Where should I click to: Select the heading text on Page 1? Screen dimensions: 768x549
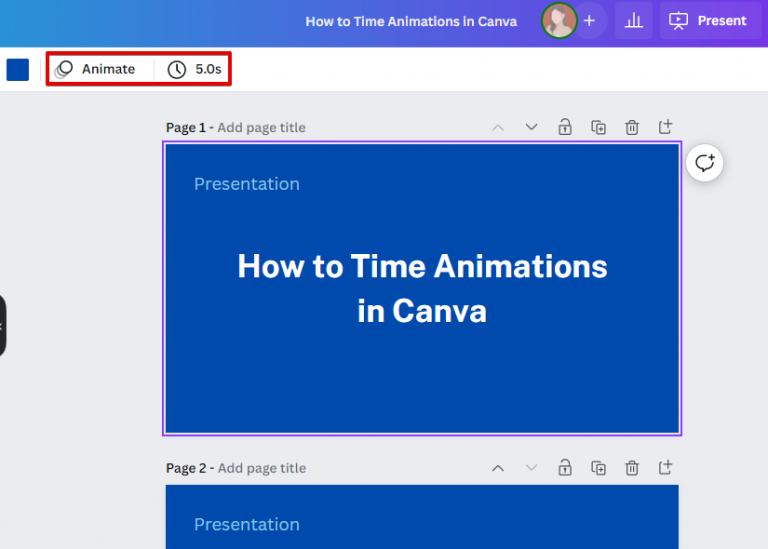tap(422, 288)
